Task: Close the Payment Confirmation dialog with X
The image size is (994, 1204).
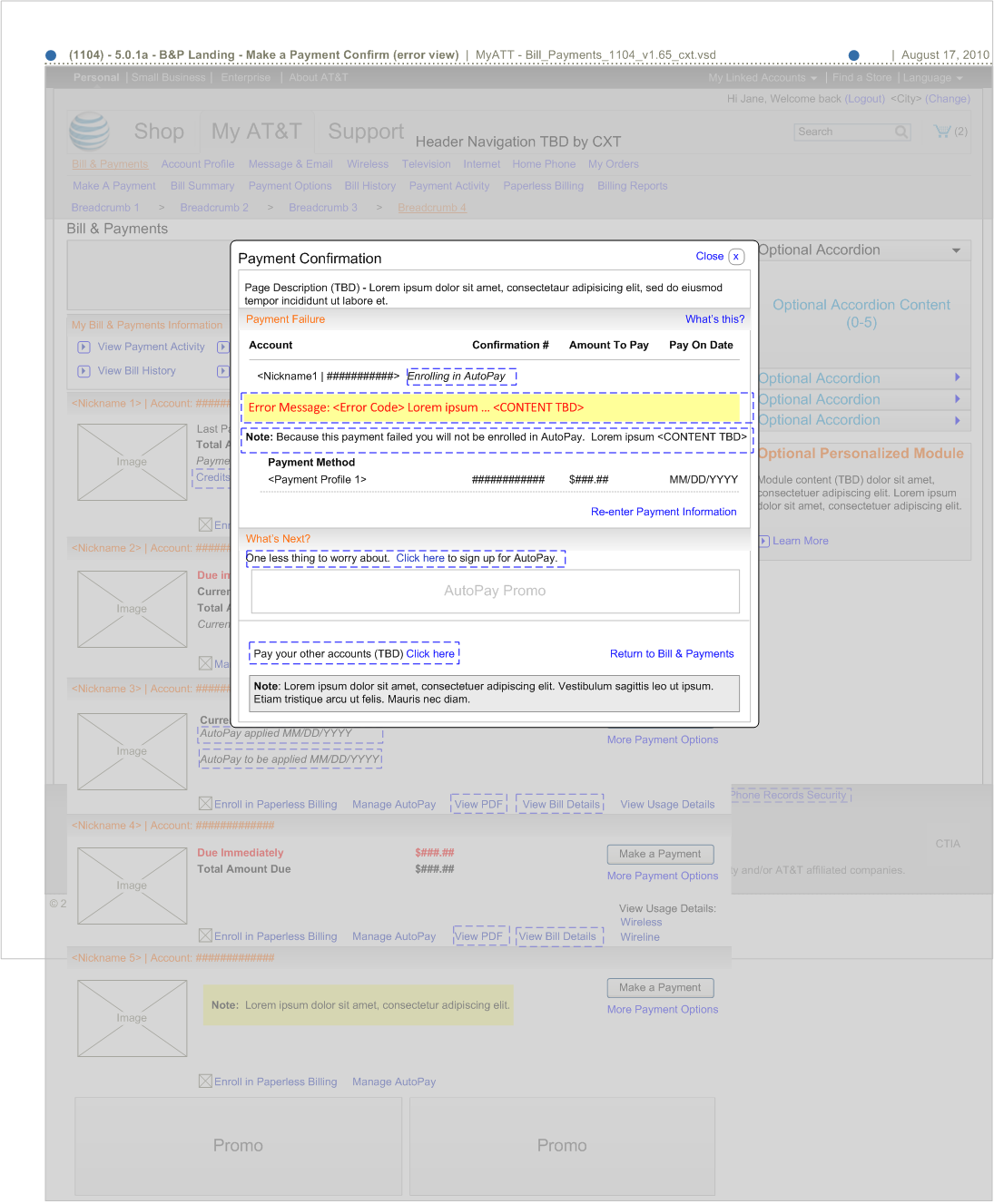Action: click(x=736, y=257)
